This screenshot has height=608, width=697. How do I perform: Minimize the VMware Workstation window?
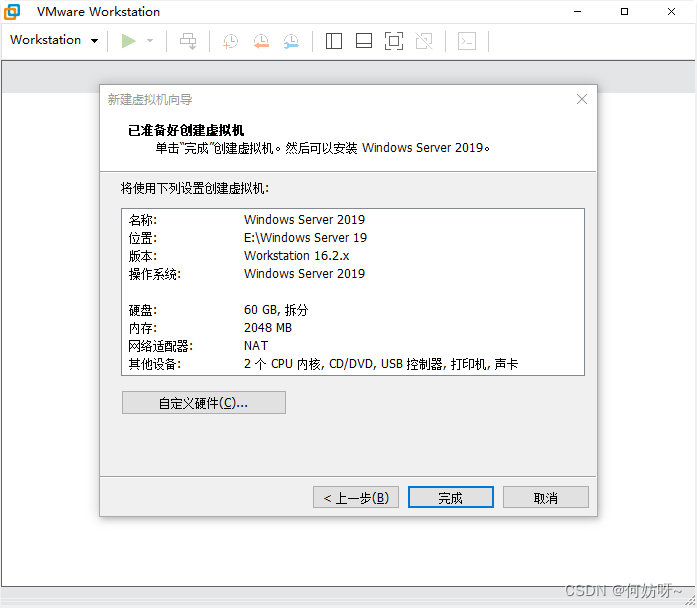pyautogui.click(x=577, y=12)
